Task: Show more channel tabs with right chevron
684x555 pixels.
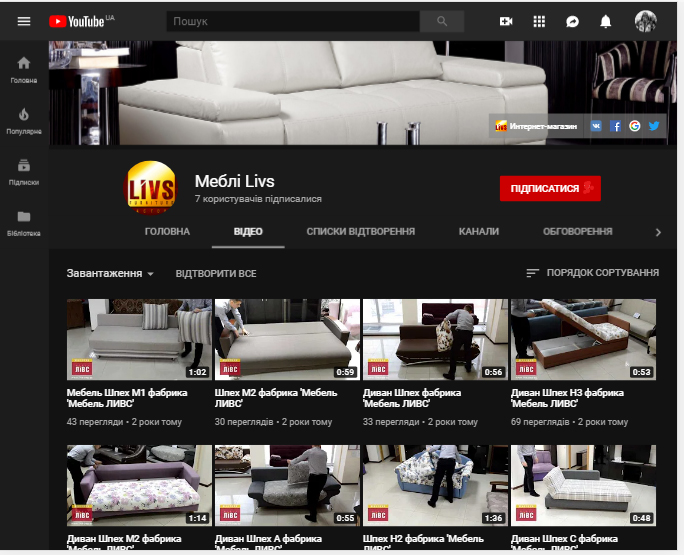Action: [x=658, y=233]
